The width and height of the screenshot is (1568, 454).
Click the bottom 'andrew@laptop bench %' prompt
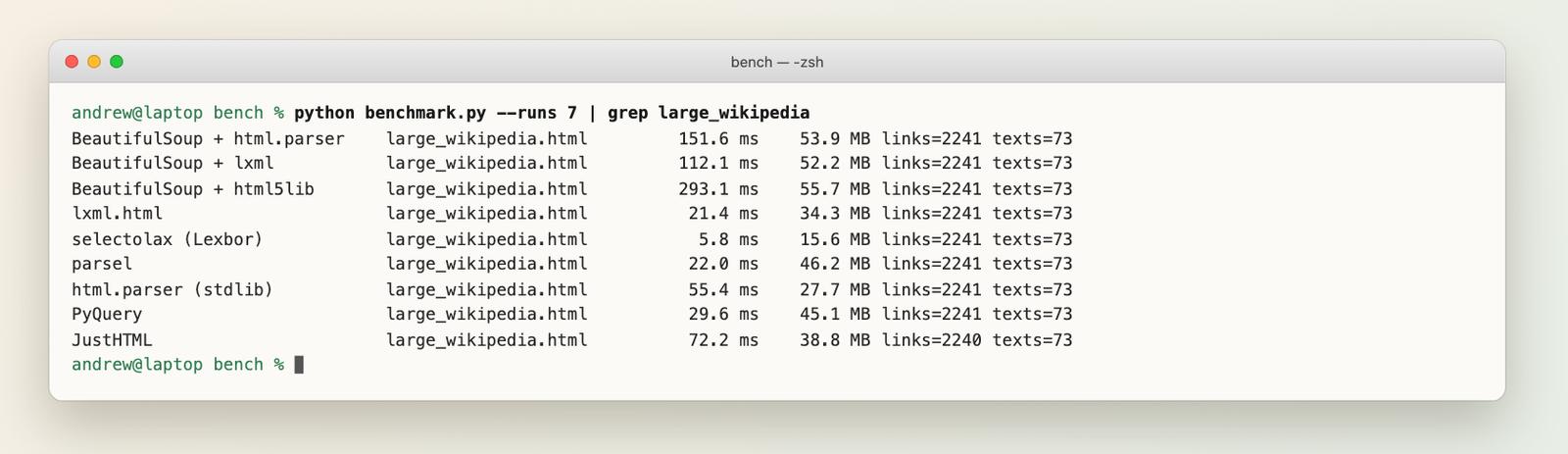coord(177,365)
